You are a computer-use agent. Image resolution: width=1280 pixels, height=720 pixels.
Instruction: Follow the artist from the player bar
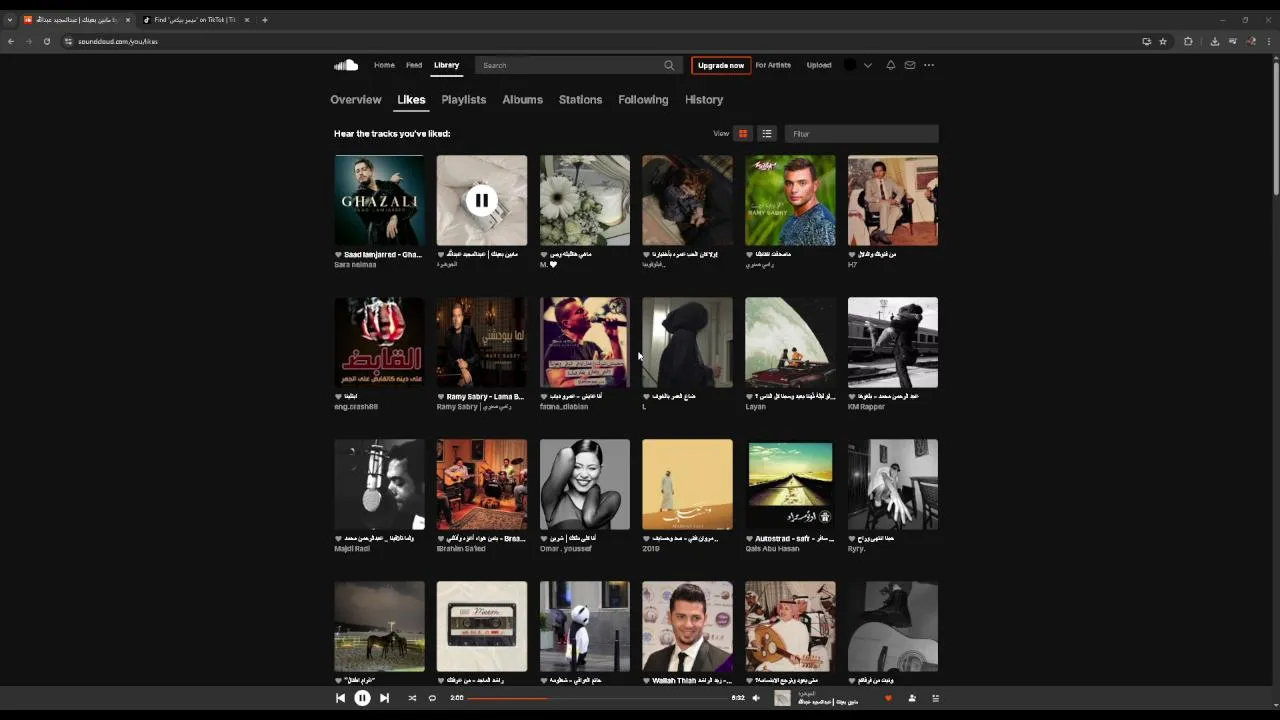(x=912, y=698)
